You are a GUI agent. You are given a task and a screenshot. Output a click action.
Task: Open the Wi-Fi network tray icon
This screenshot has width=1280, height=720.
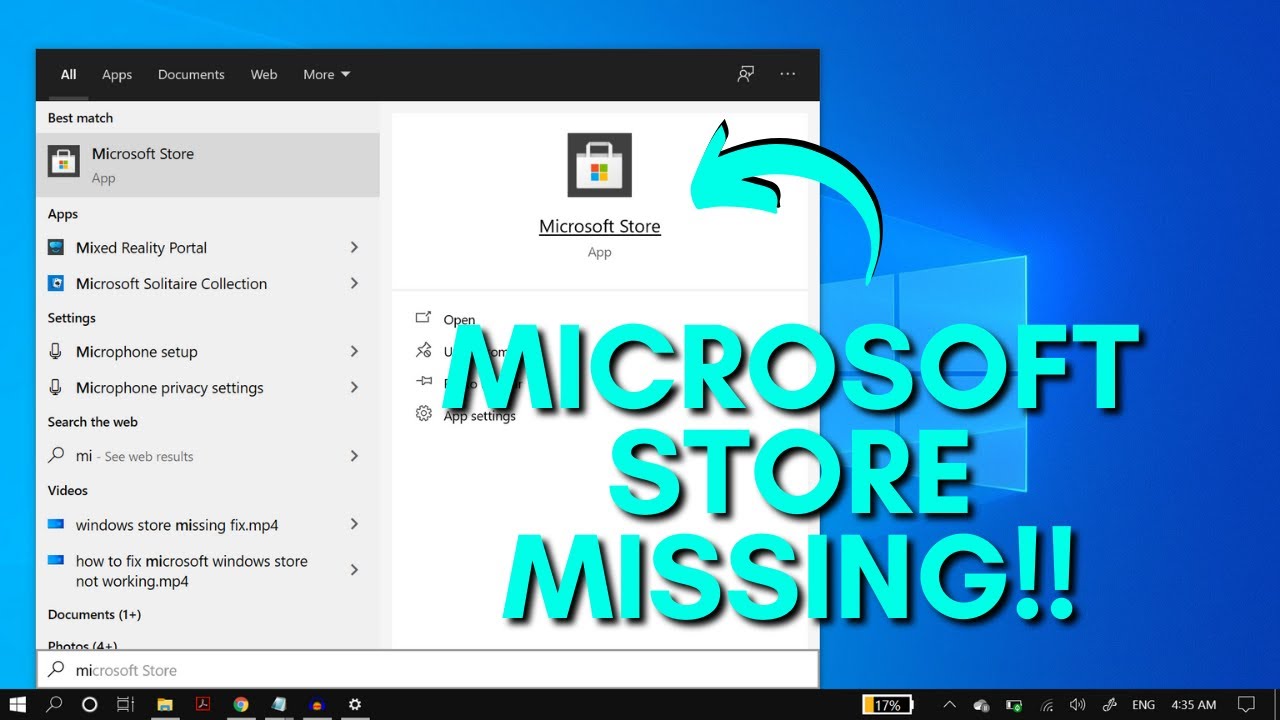(1047, 704)
